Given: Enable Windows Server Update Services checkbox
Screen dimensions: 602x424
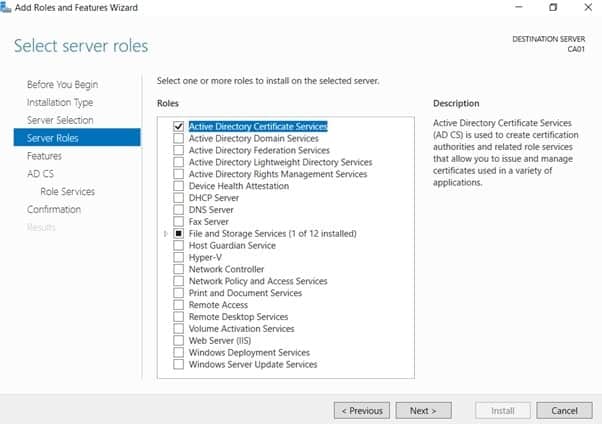Looking at the screenshot, I should (179, 365).
